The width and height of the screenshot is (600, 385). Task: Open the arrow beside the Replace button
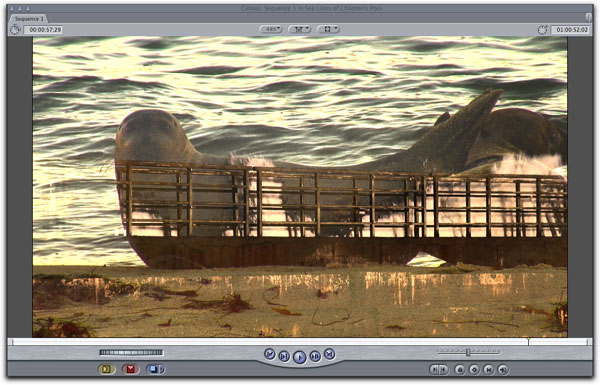162,369
